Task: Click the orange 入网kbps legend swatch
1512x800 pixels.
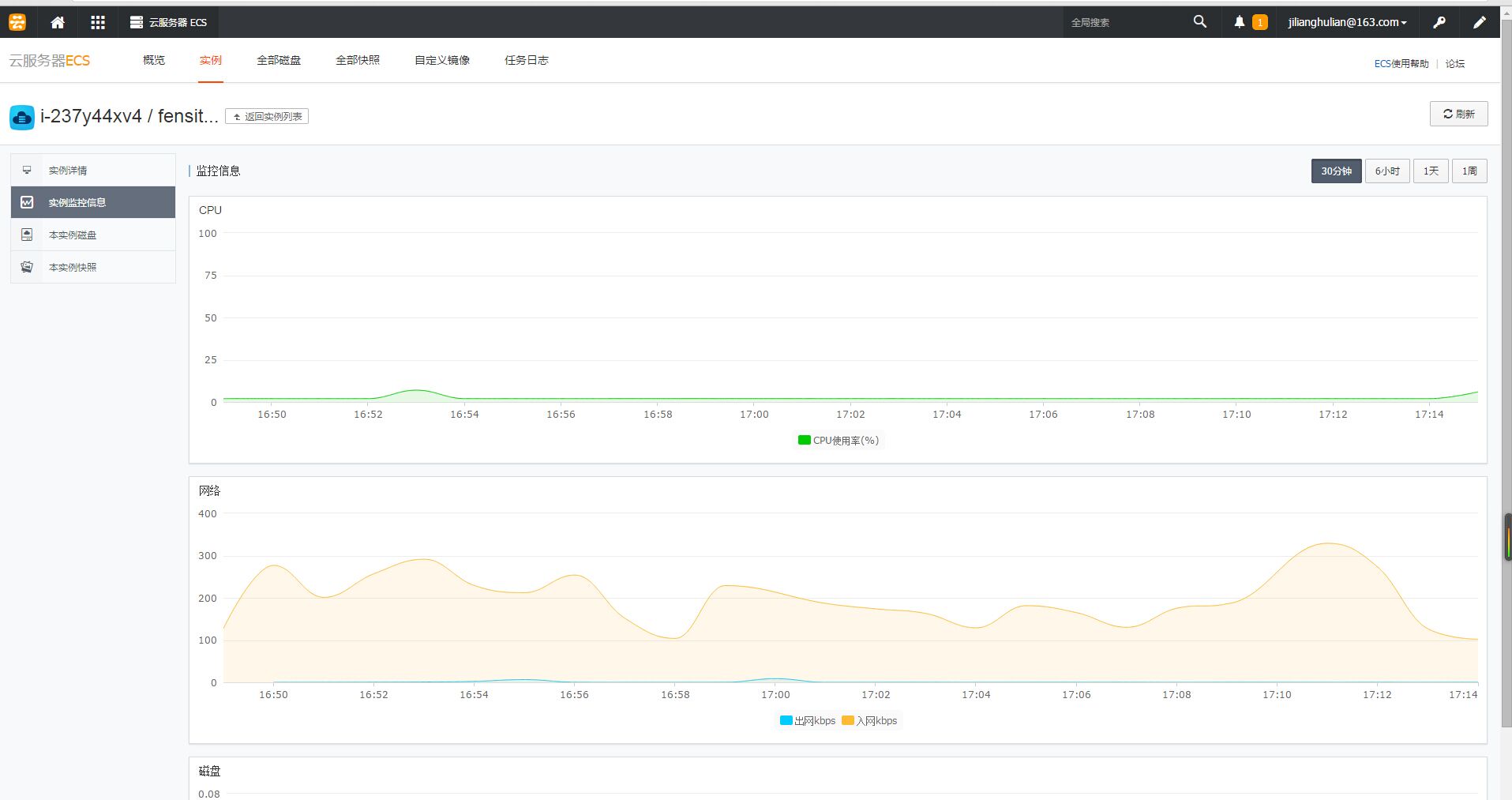Action: [x=848, y=720]
